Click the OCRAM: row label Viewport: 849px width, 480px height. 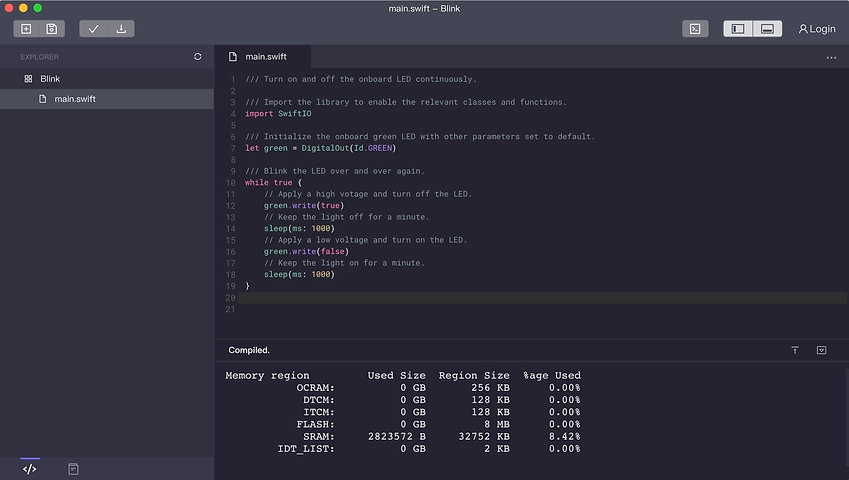tap(315, 387)
